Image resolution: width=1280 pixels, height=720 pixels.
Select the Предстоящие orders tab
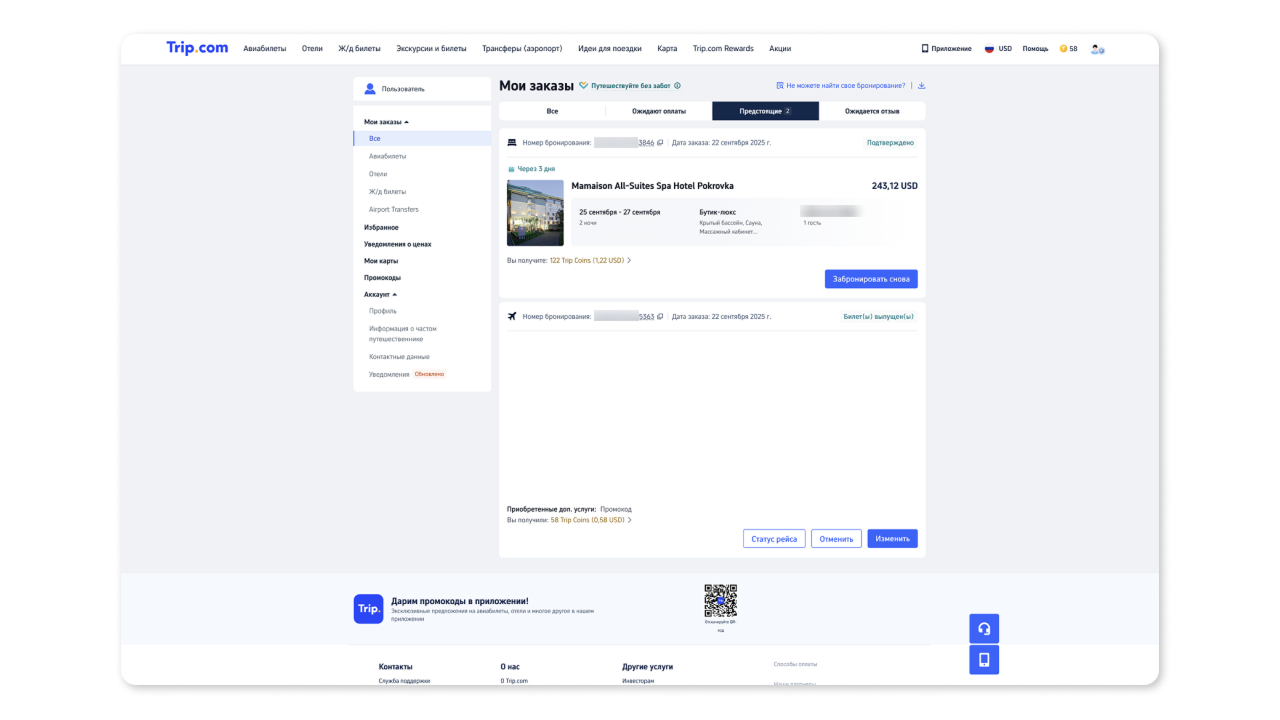(x=765, y=111)
